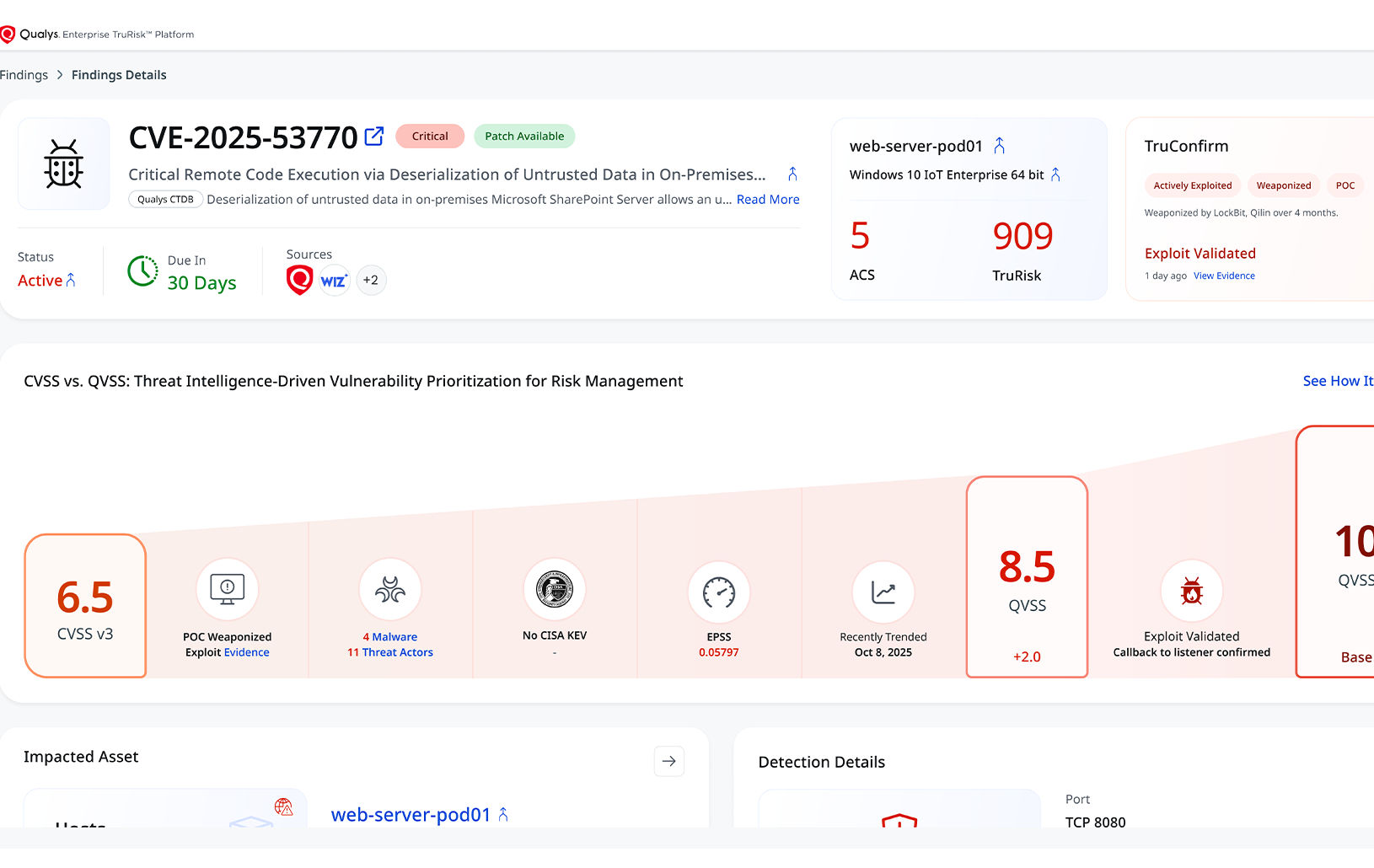This screenshot has height=868, width=1374.
Task: Click the POC tag in TruConfirm
Action: click(x=1345, y=185)
